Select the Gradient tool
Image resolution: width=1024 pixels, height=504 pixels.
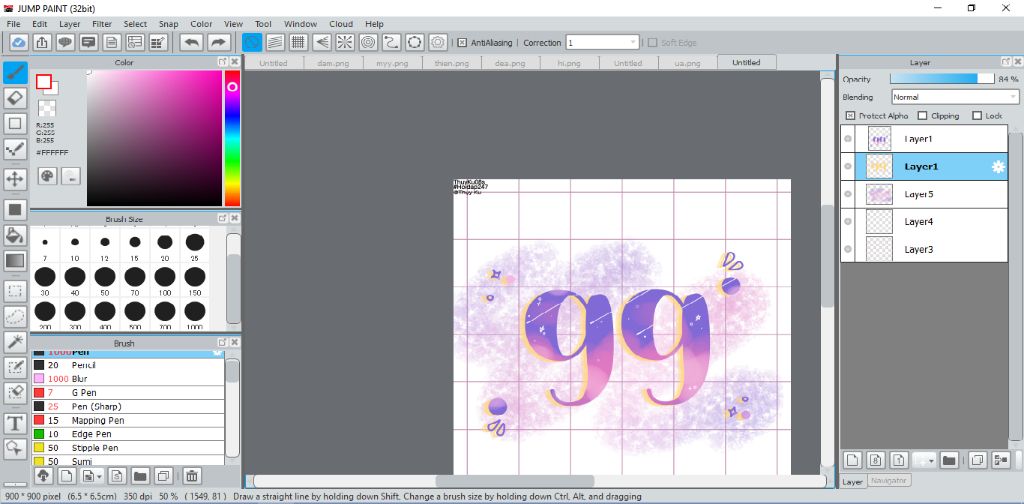(x=15, y=260)
